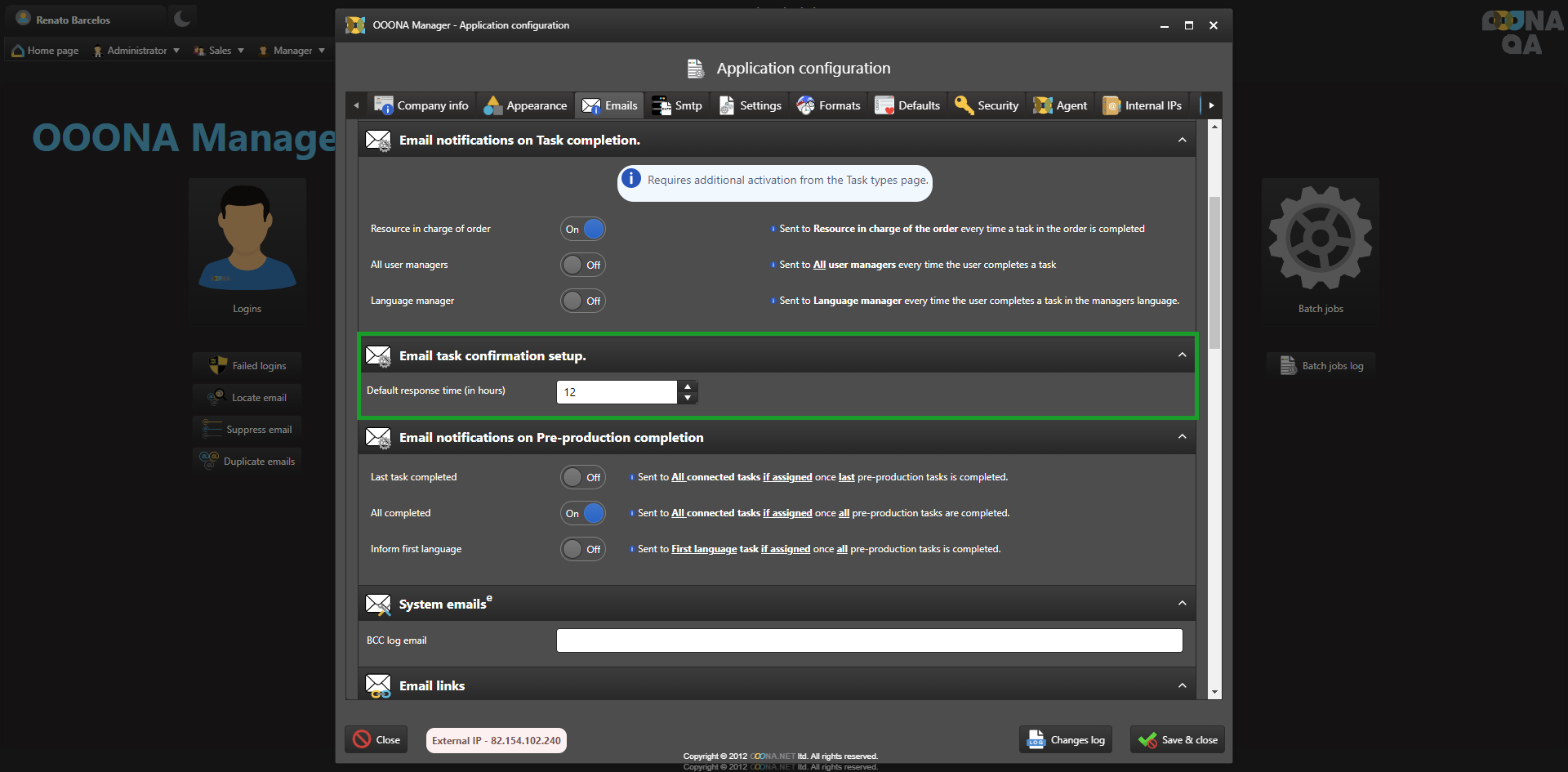Click the Locate email icon
The height and width of the screenshot is (772, 1568).
click(216, 398)
